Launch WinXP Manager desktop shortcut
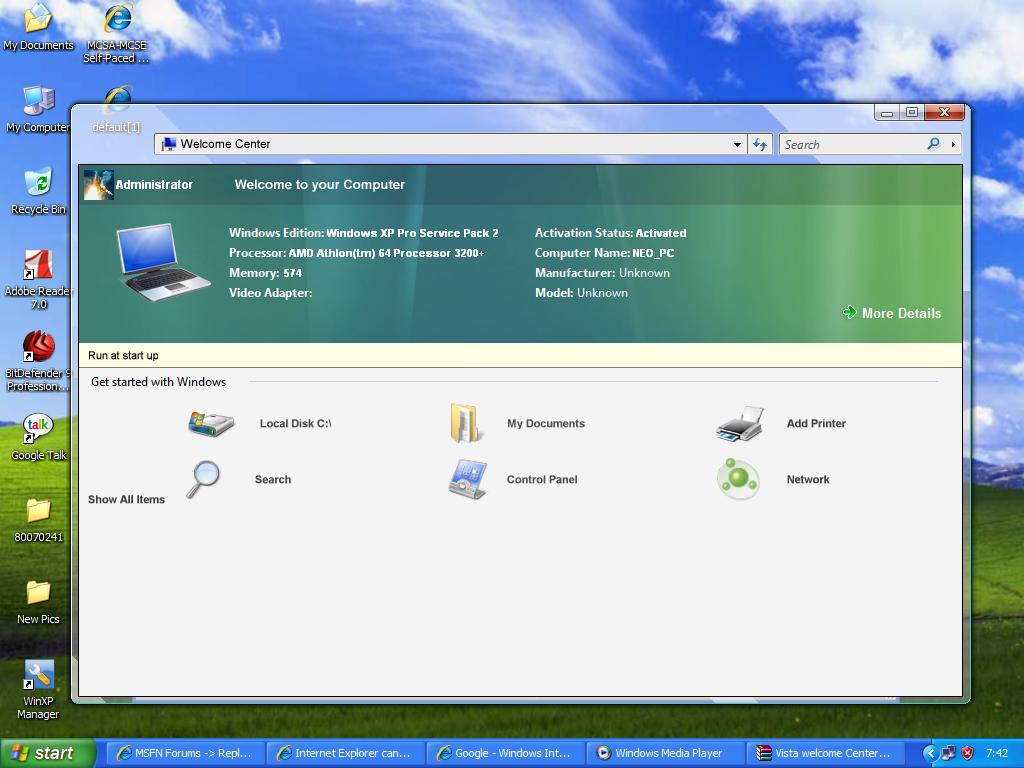The image size is (1024, 768). [38, 690]
